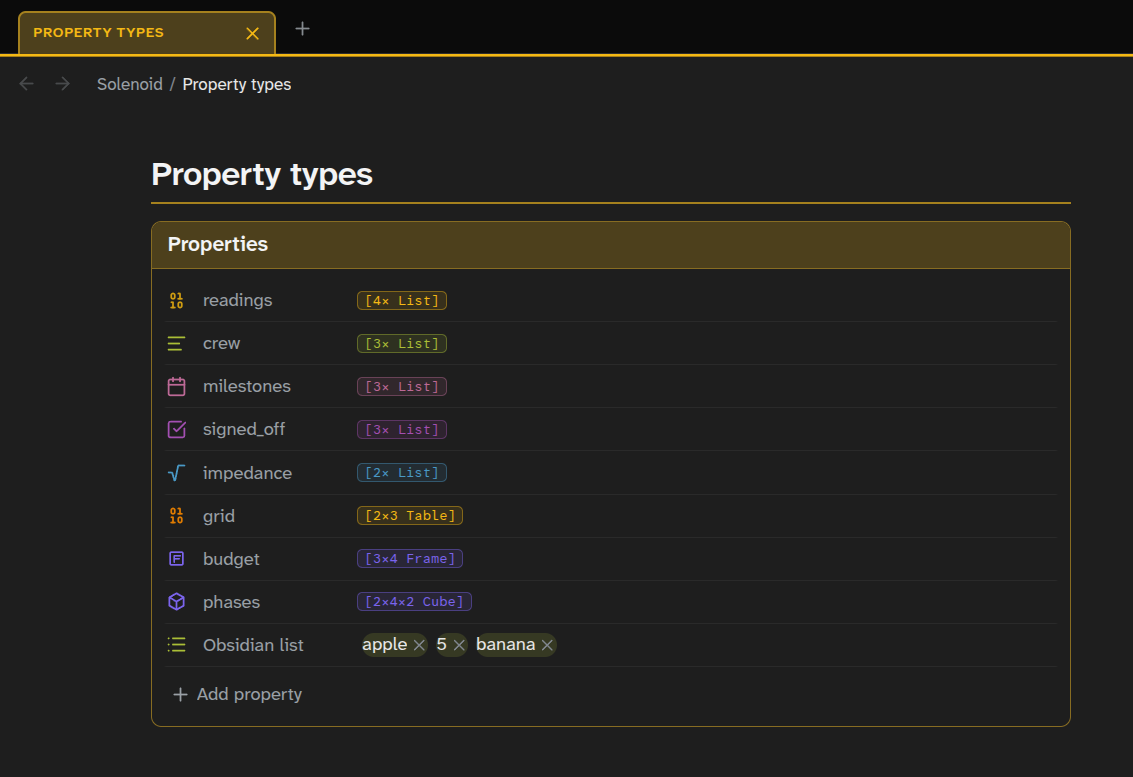This screenshot has width=1133, height=777.
Task: Click the list icon beside Obsidian list
Action: (x=176, y=645)
